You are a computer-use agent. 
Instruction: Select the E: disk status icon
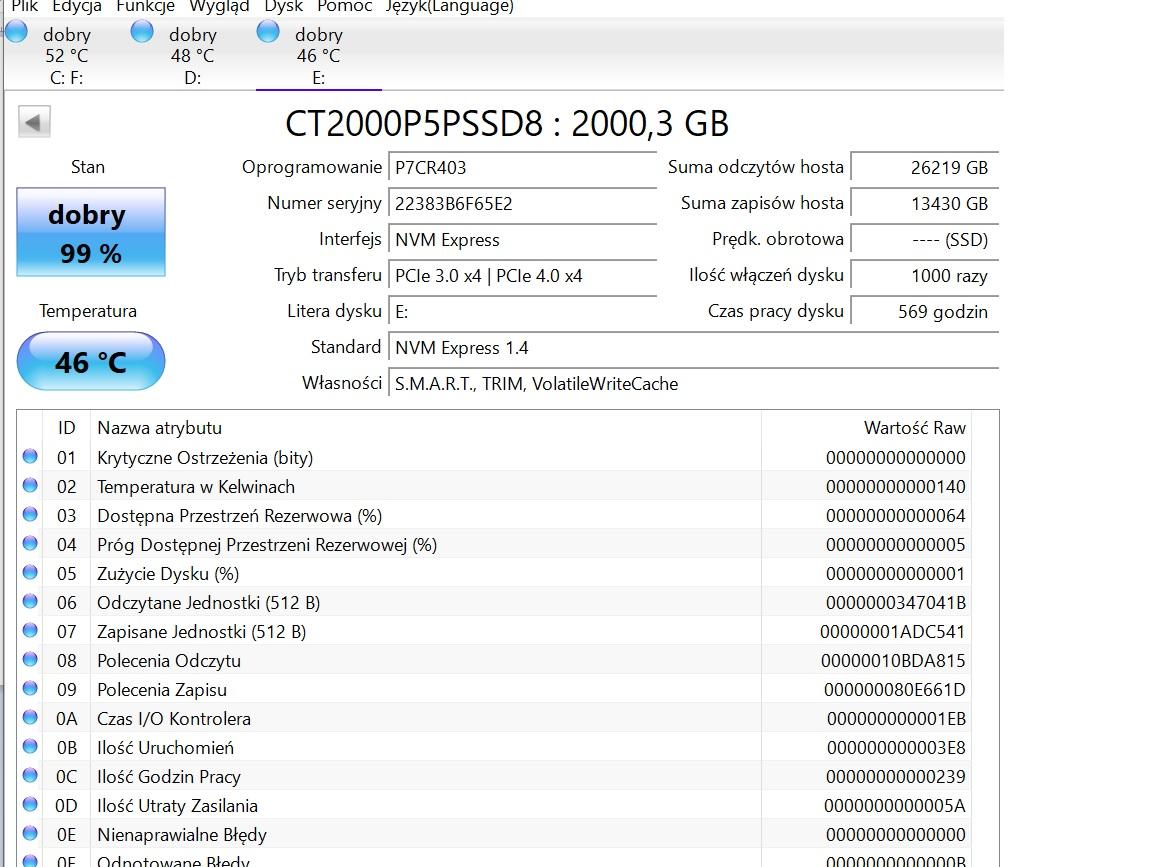click(268, 32)
